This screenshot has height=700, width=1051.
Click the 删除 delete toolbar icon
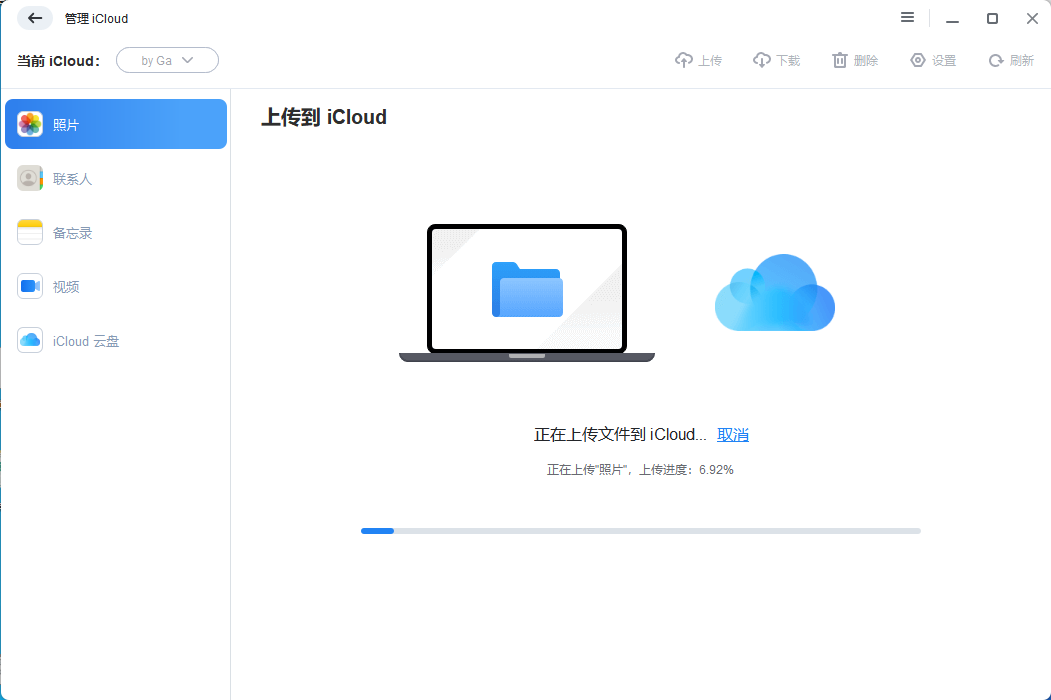click(x=842, y=59)
